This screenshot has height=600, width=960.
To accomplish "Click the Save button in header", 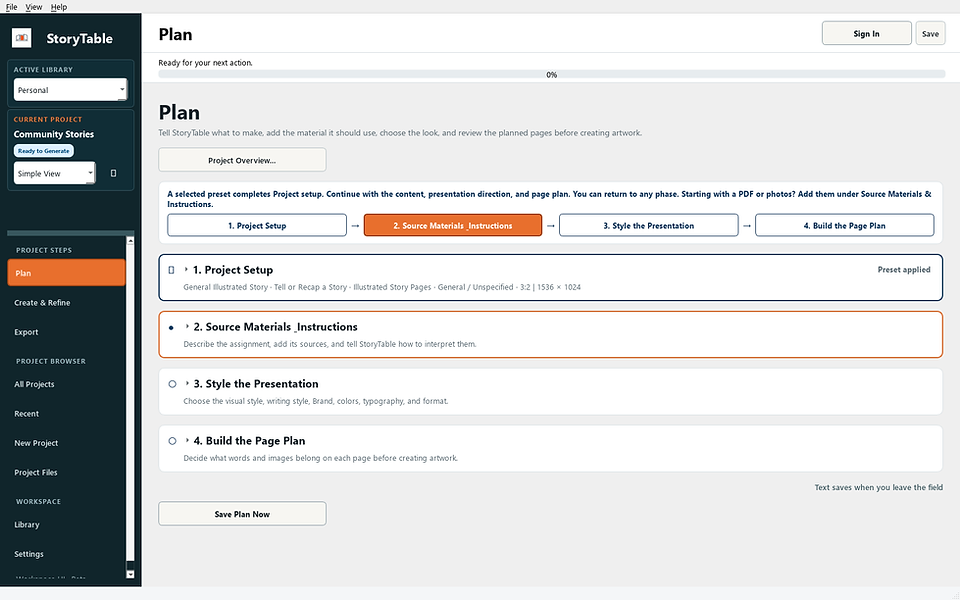I will tap(930, 34).
